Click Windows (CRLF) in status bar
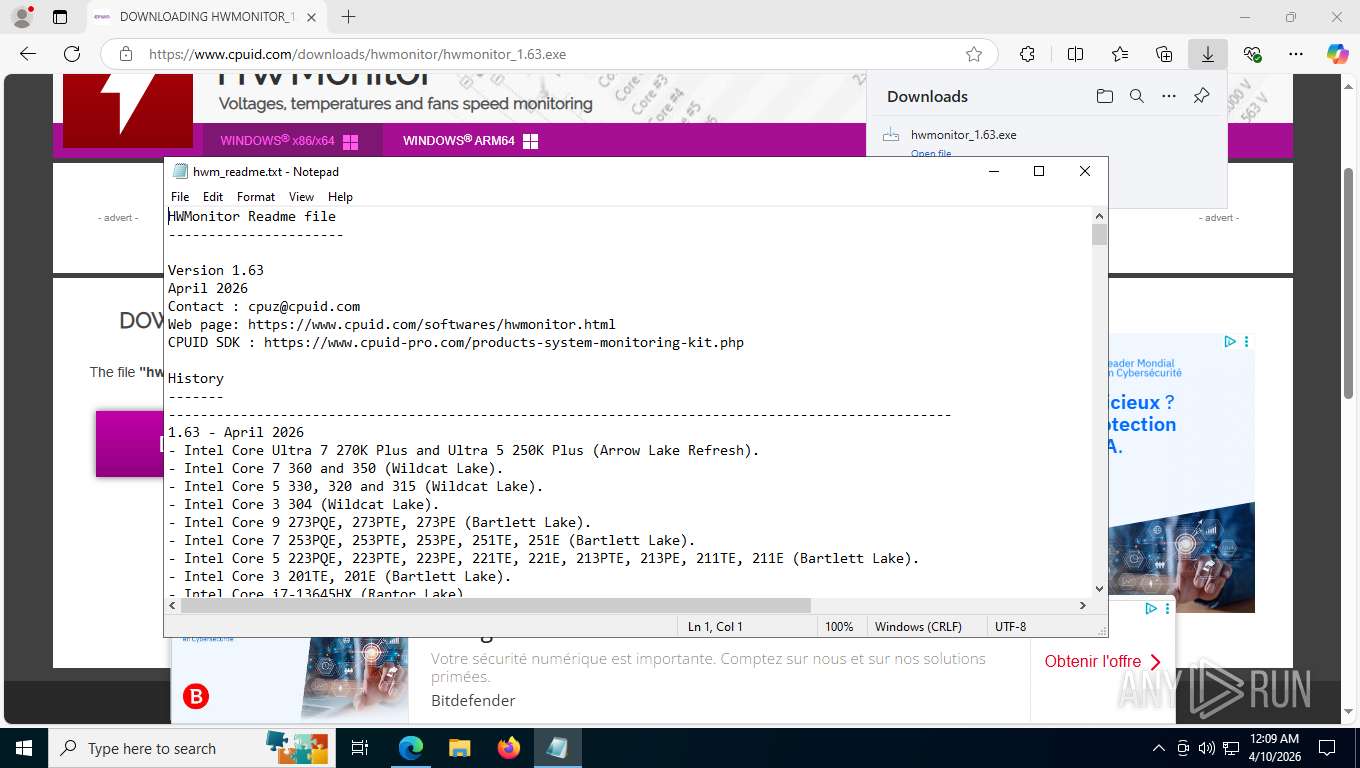Viewport: 1360px width, 768px height. pos(918,627)
